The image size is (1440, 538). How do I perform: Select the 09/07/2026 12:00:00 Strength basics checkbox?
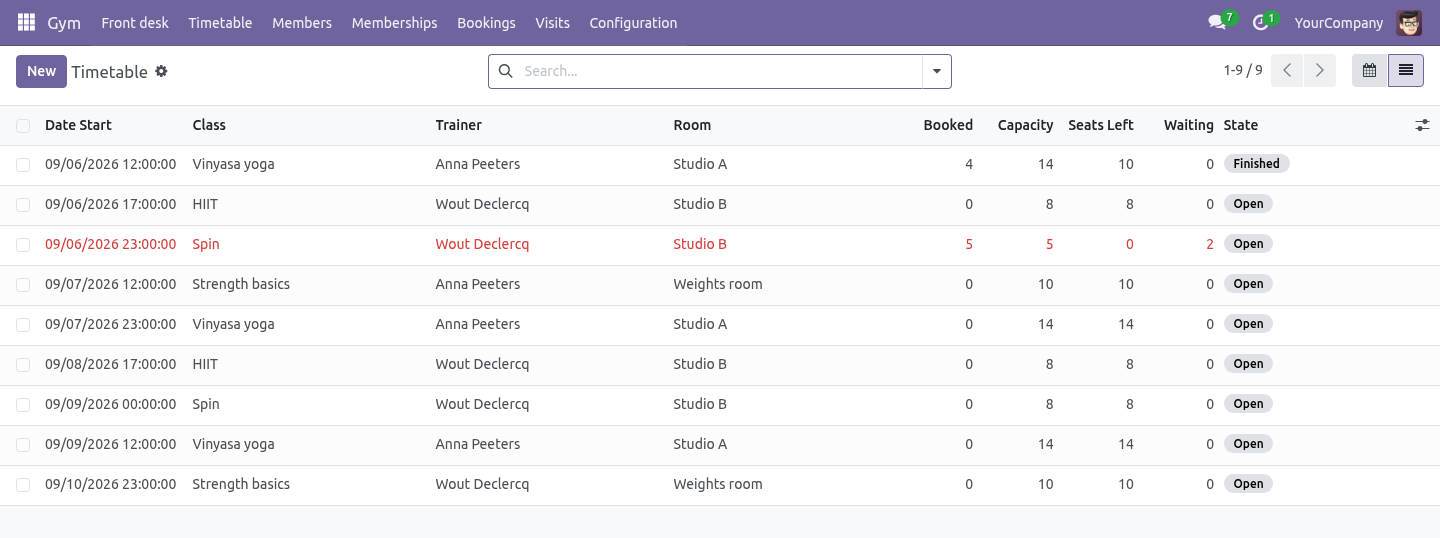point(23,285)
